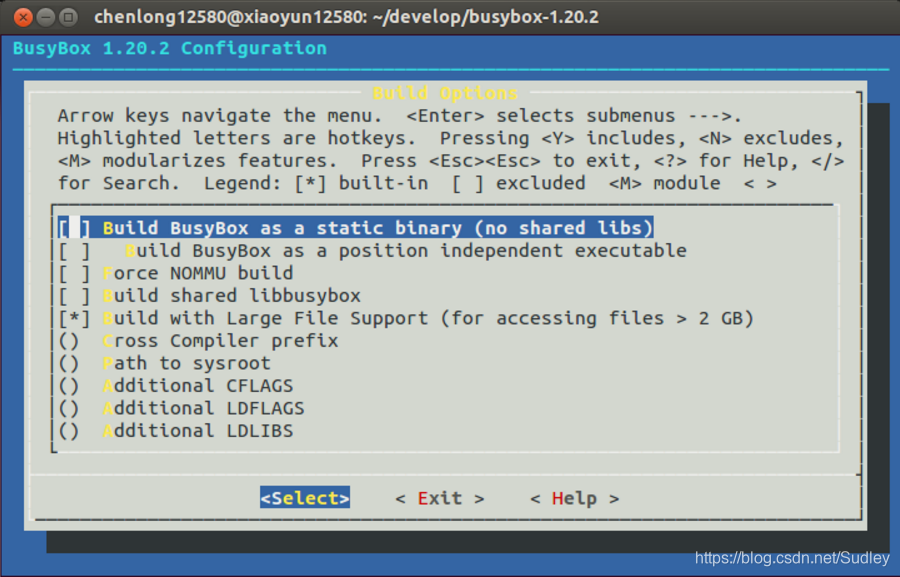This screenshot has width=900, height=577.
Task: Click 'Build BusyBox as a position independent executable' label
Action: pyautogui.click(x=406, y=251)
